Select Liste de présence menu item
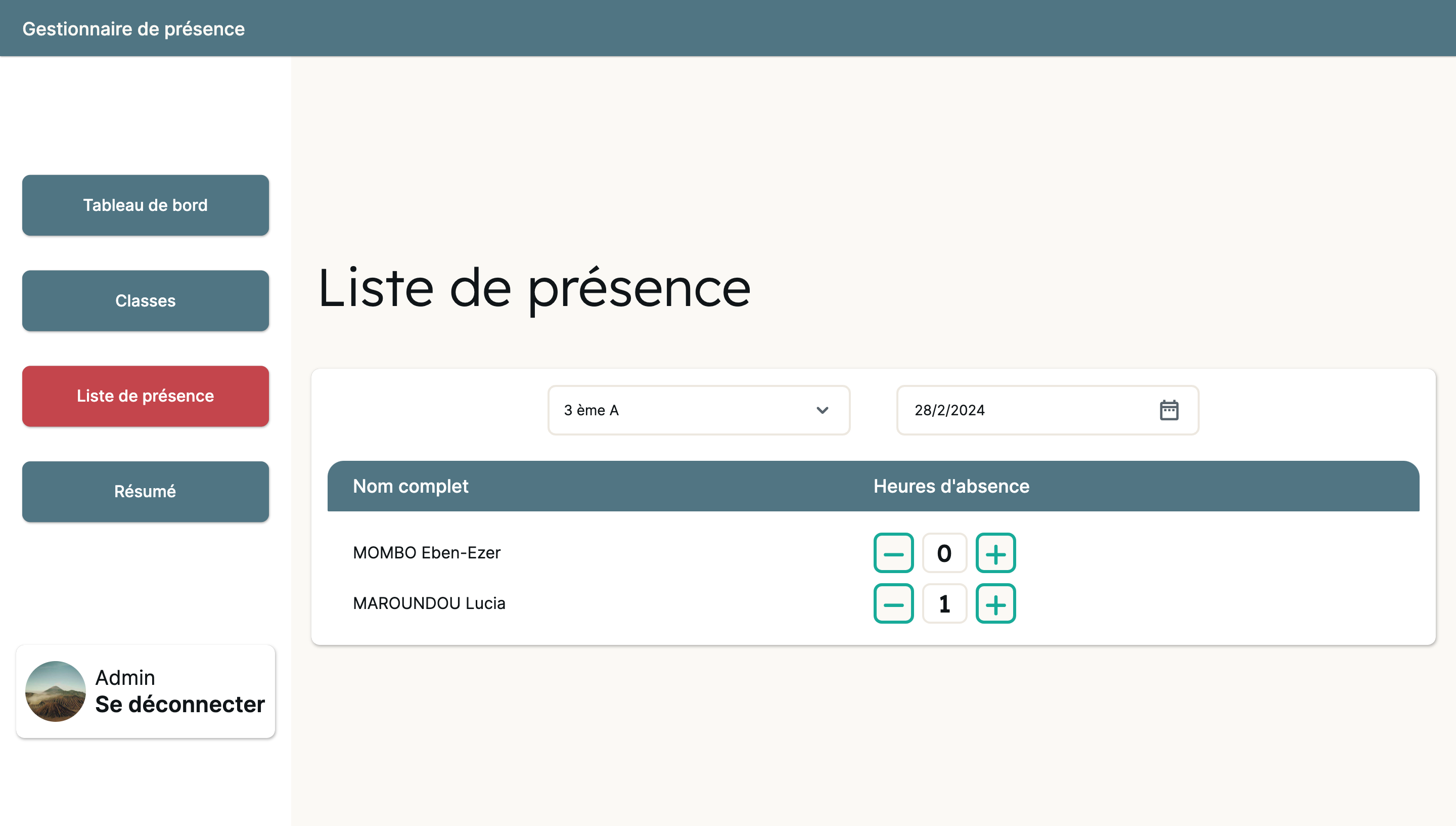Image resolution: width=1456 pixels, height=826 pixels. pyautogui.click(x=145, y=396)
